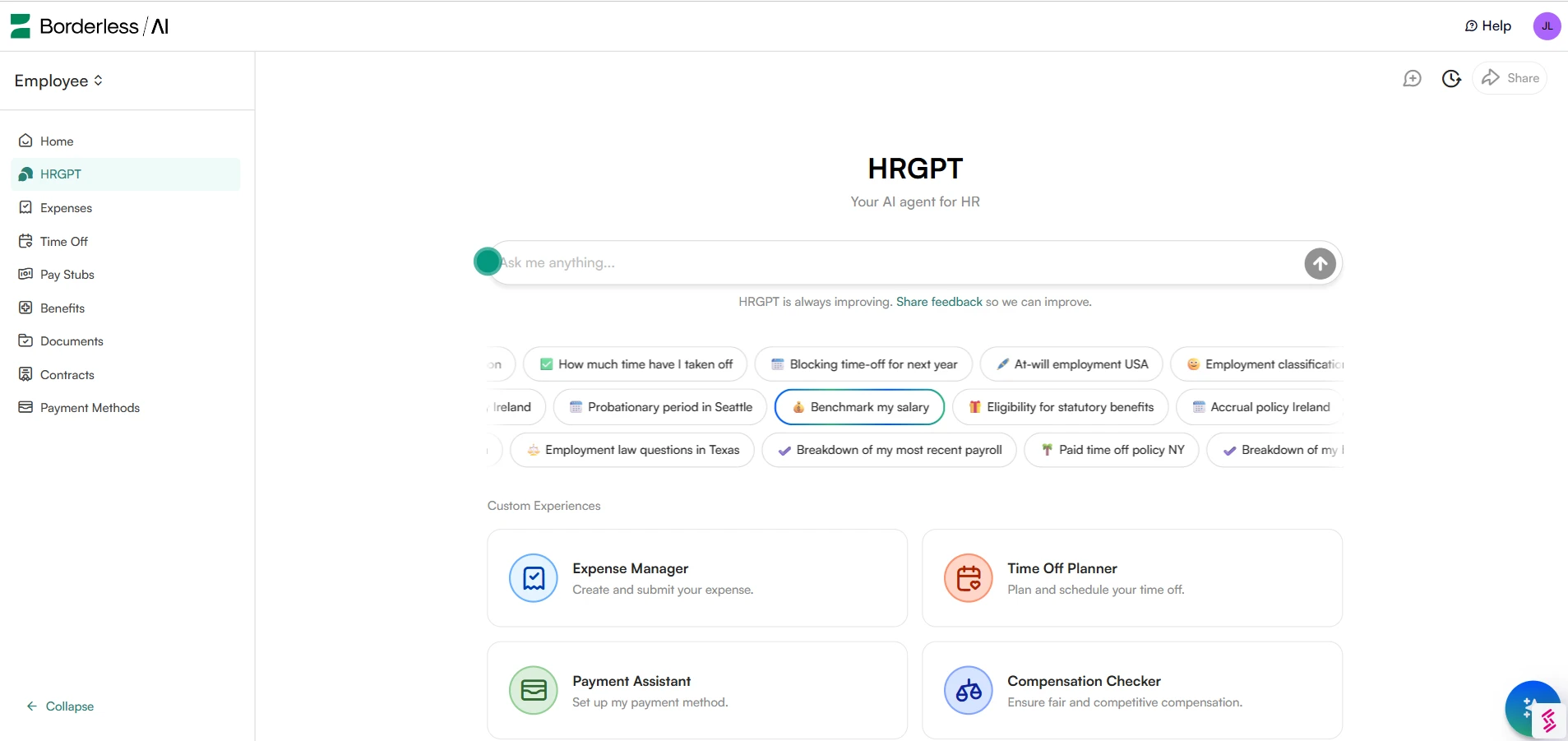
Task: Click the Pay Stubs icon in sidebar
Action: (25, 274)
